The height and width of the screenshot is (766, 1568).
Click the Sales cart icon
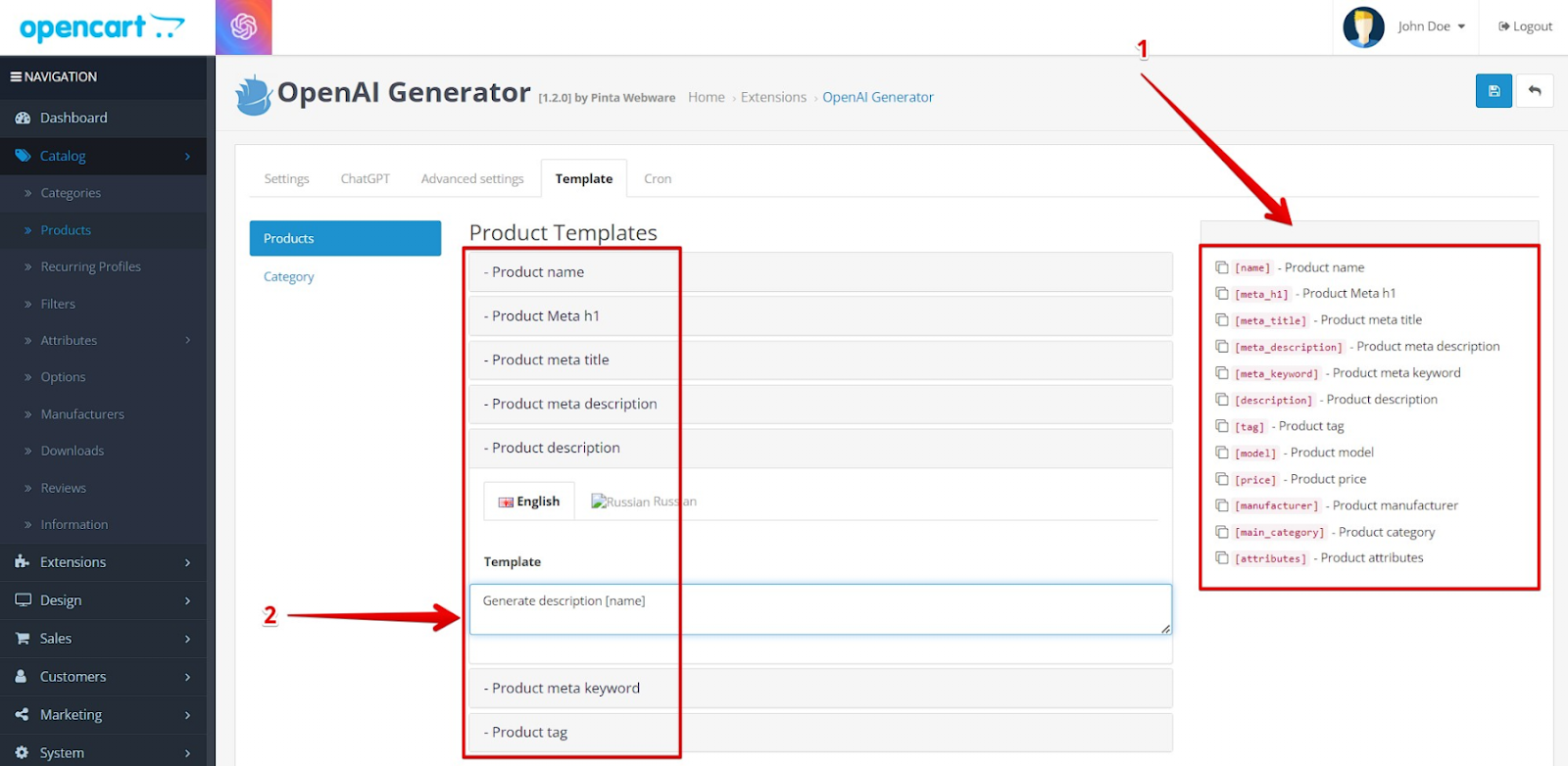tap(23, 639)
